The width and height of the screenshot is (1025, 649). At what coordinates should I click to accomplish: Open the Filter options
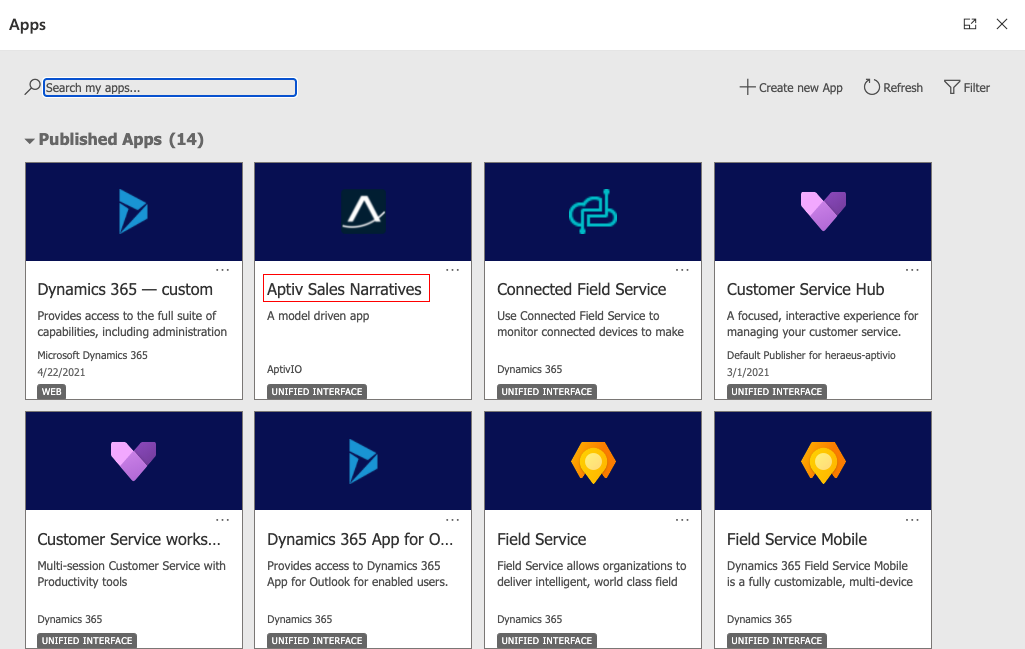point(967,88)
